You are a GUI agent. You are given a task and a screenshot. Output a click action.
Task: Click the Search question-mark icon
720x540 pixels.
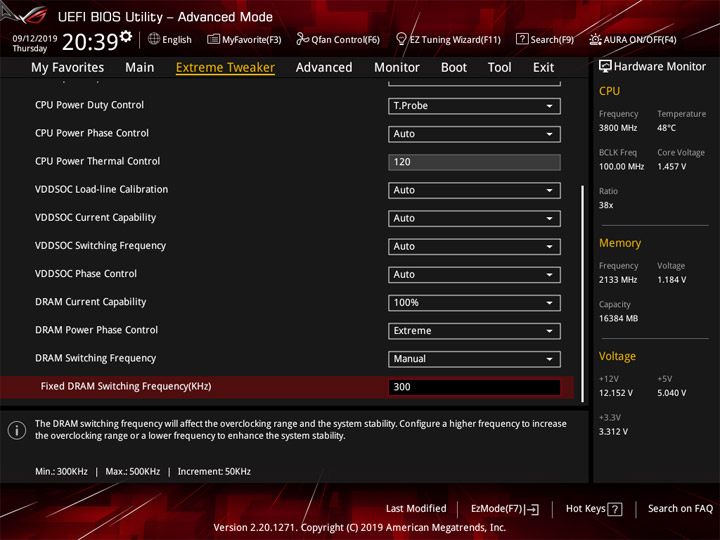(x=522, y=39)
